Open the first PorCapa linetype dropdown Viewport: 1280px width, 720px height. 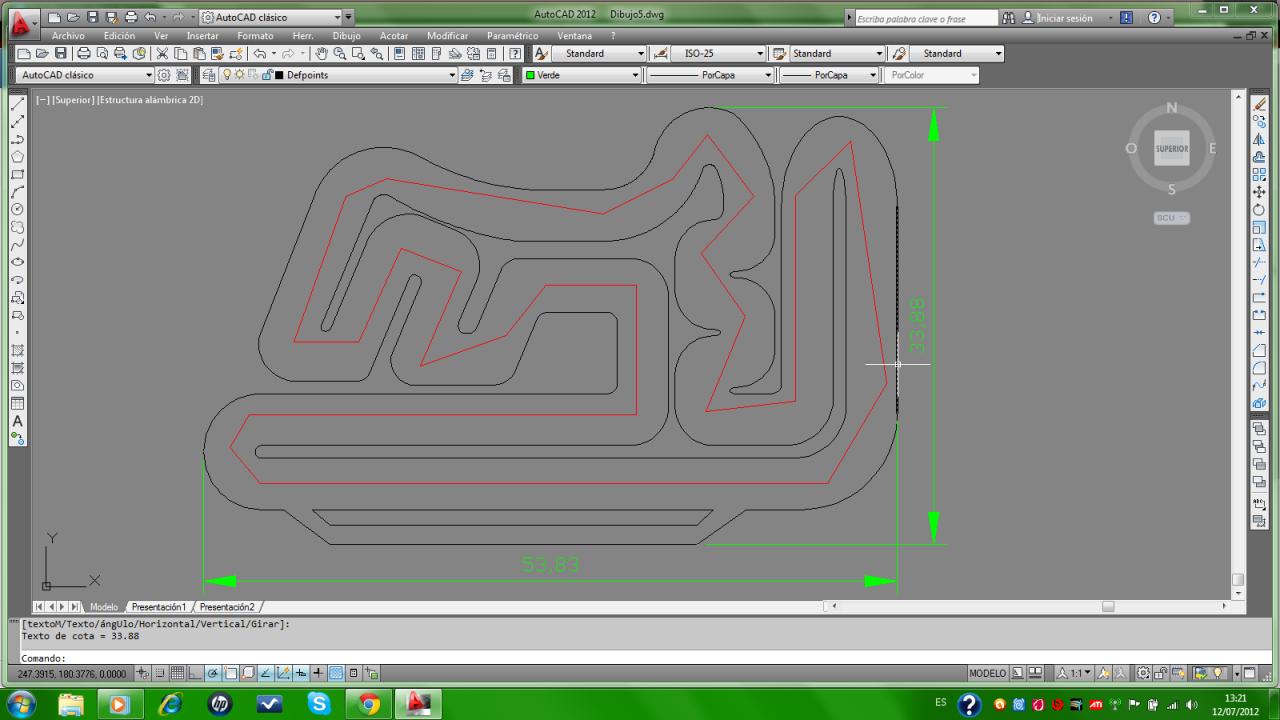[x=710, y=75]
